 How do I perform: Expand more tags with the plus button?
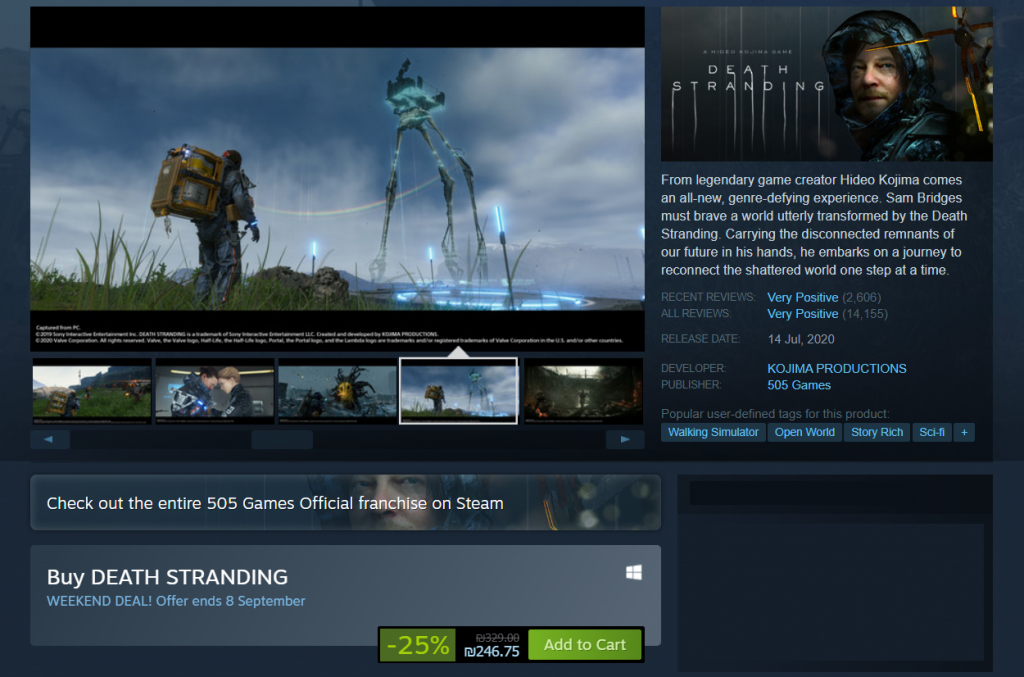click(x=964, y=432)
